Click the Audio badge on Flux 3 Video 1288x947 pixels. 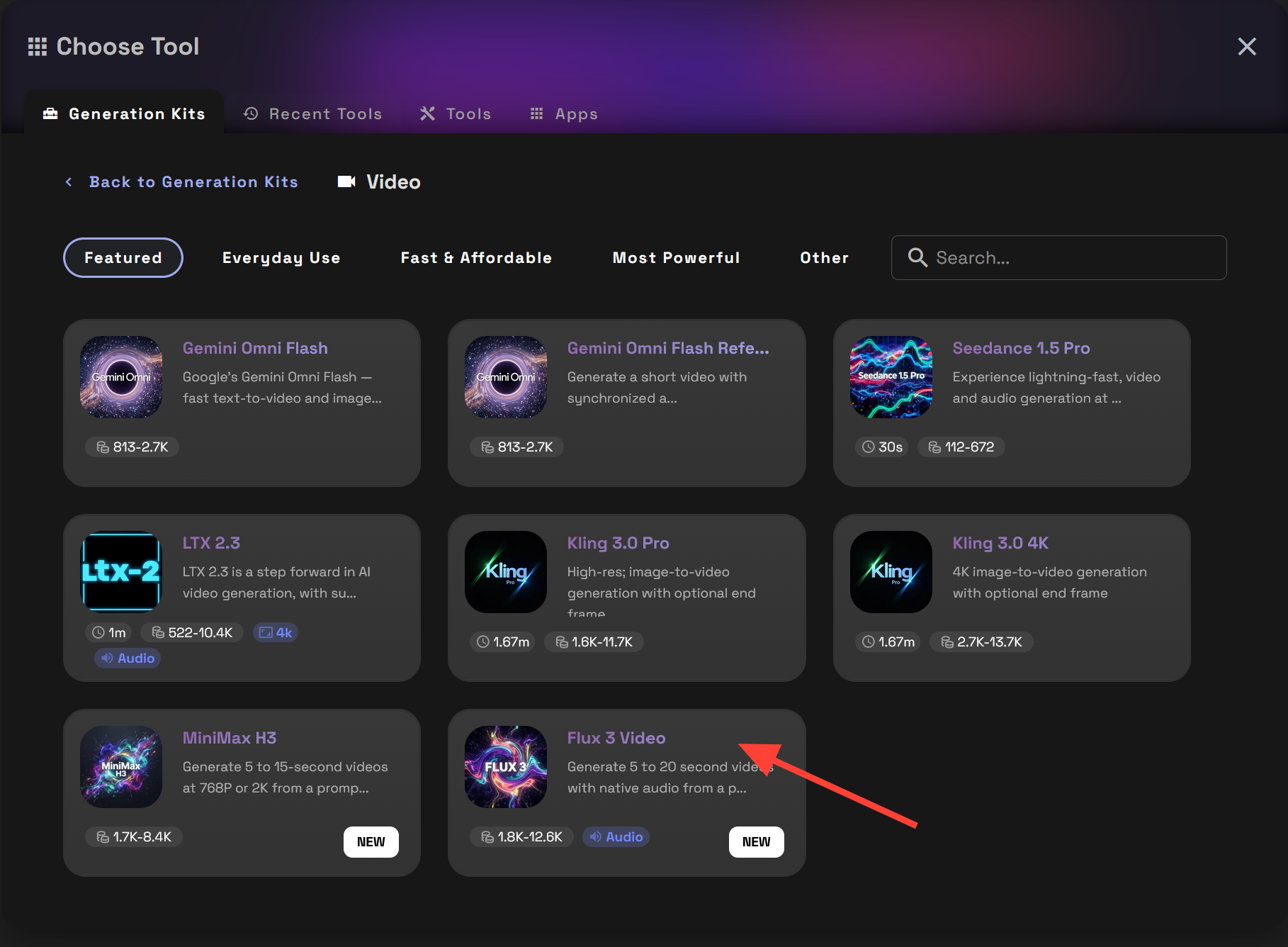[x=616, y=837]
